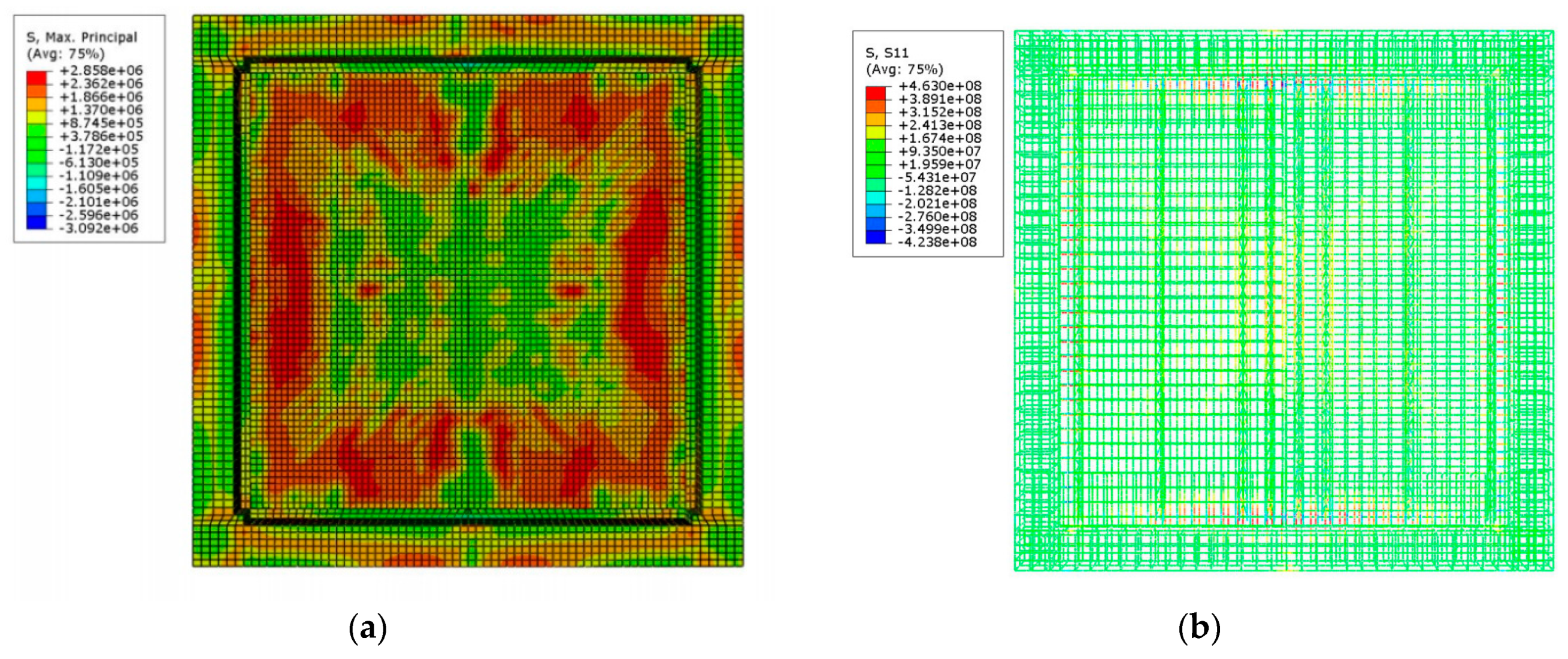Select the -1.172e+05 legend entry
The height and width of the screenshot is (659, 1568).
[99, 149]
